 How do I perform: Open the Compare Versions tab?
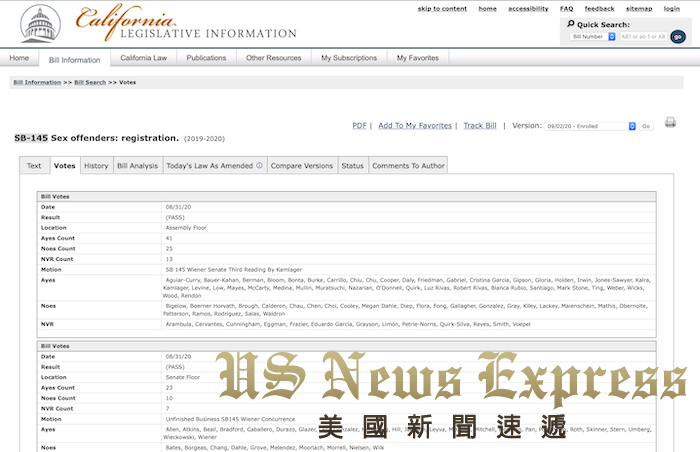pyautogui.click(x=302, y=165)
